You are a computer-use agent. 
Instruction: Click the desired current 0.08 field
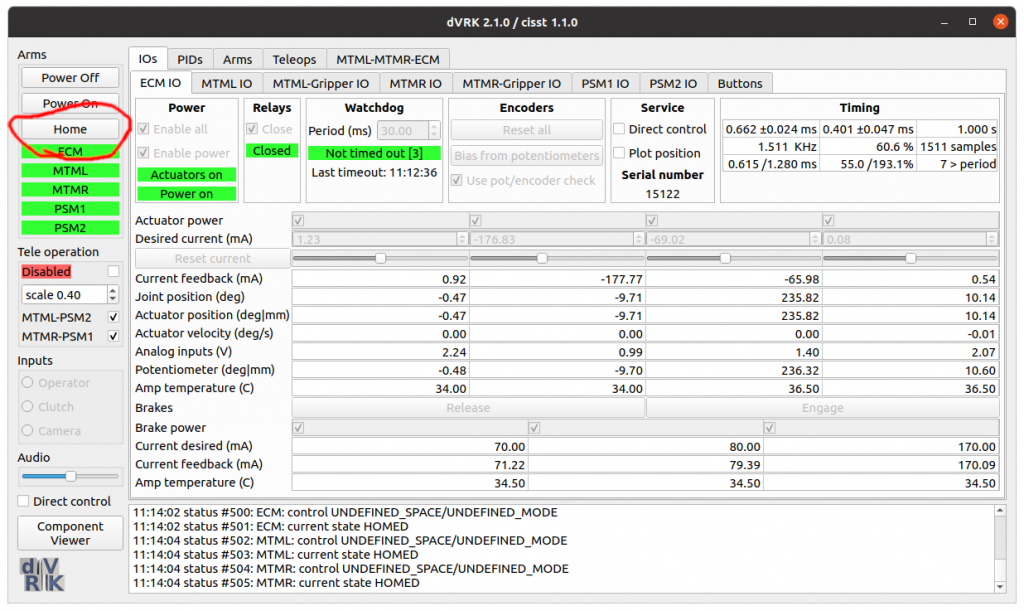pos(905,240)
